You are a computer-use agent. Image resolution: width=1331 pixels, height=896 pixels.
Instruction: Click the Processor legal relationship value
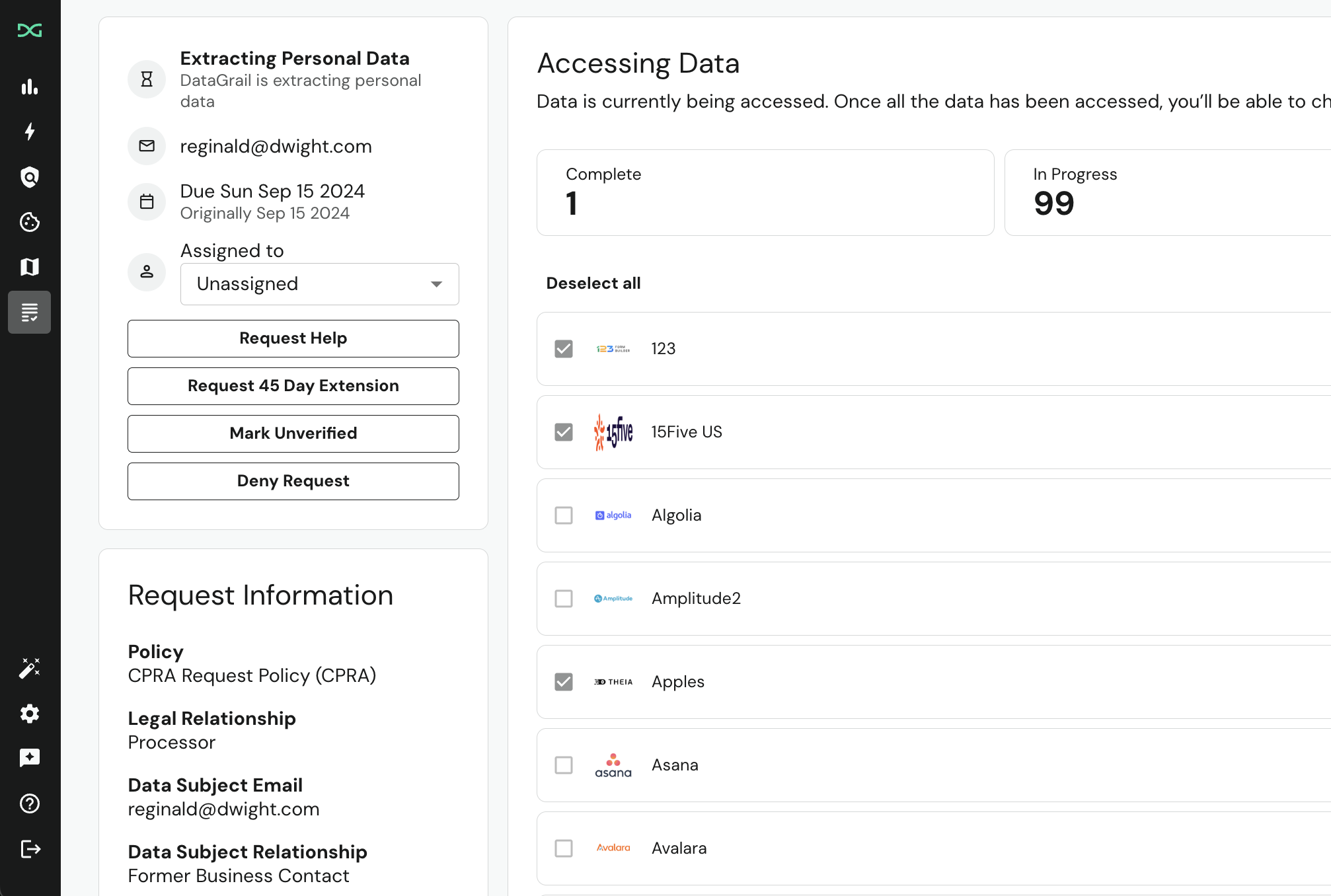pos(172,742)
